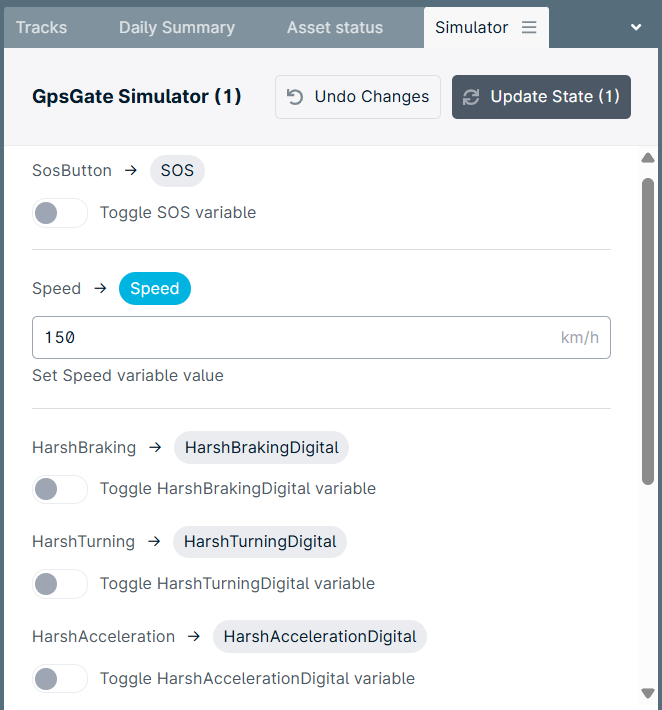Click the scrollbar down arrow
Screen dimensions: 662x710
click(648, 693)
